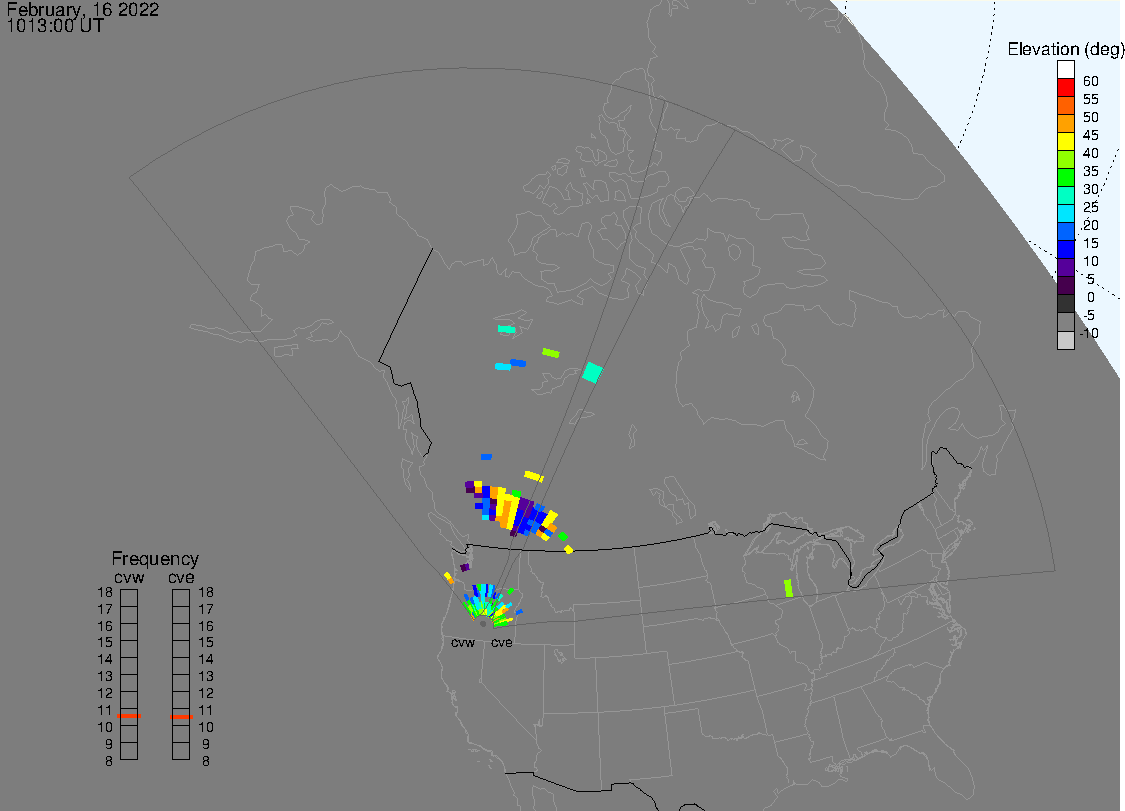Click the Frequency panel title
The image size is (1125, 811).
[x=155, y=558]
